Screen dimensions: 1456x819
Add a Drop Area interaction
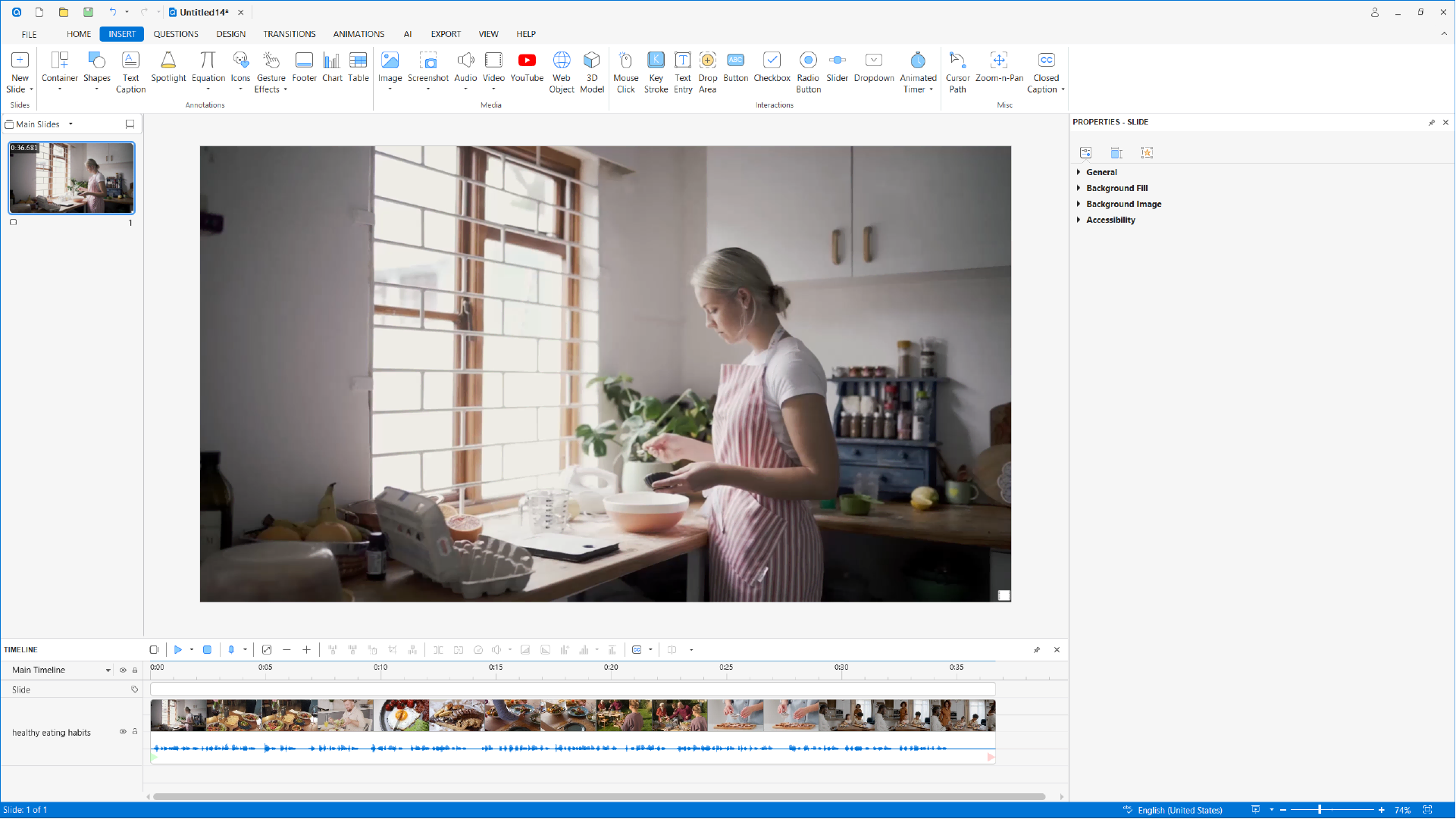tap(707, 72)
